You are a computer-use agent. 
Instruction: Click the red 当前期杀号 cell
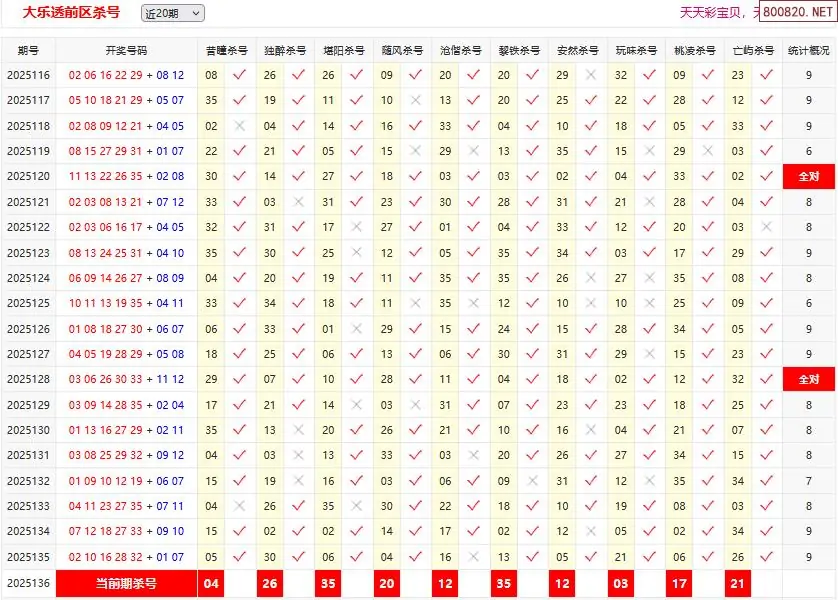click(126, 584)
